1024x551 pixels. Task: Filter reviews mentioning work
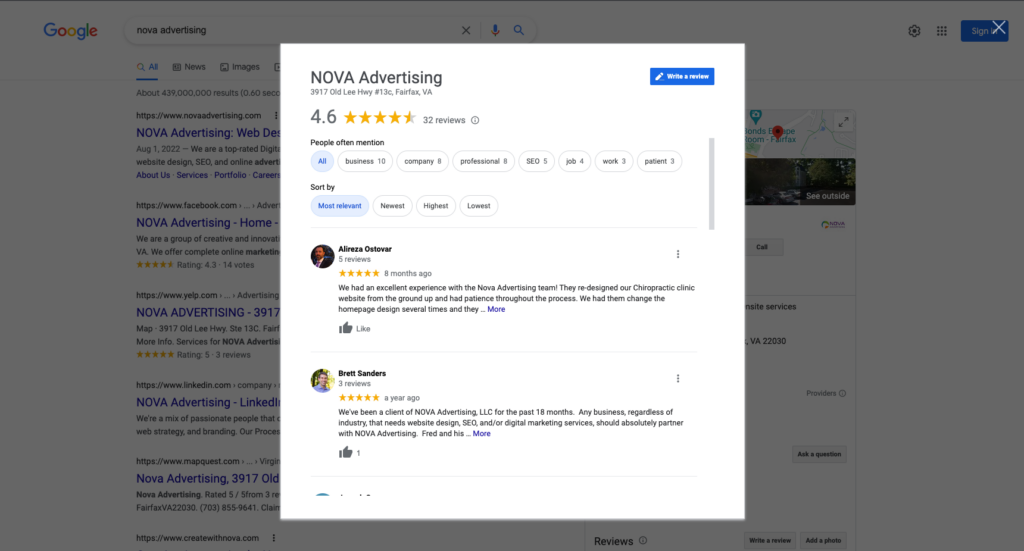[x=614, y=161]
